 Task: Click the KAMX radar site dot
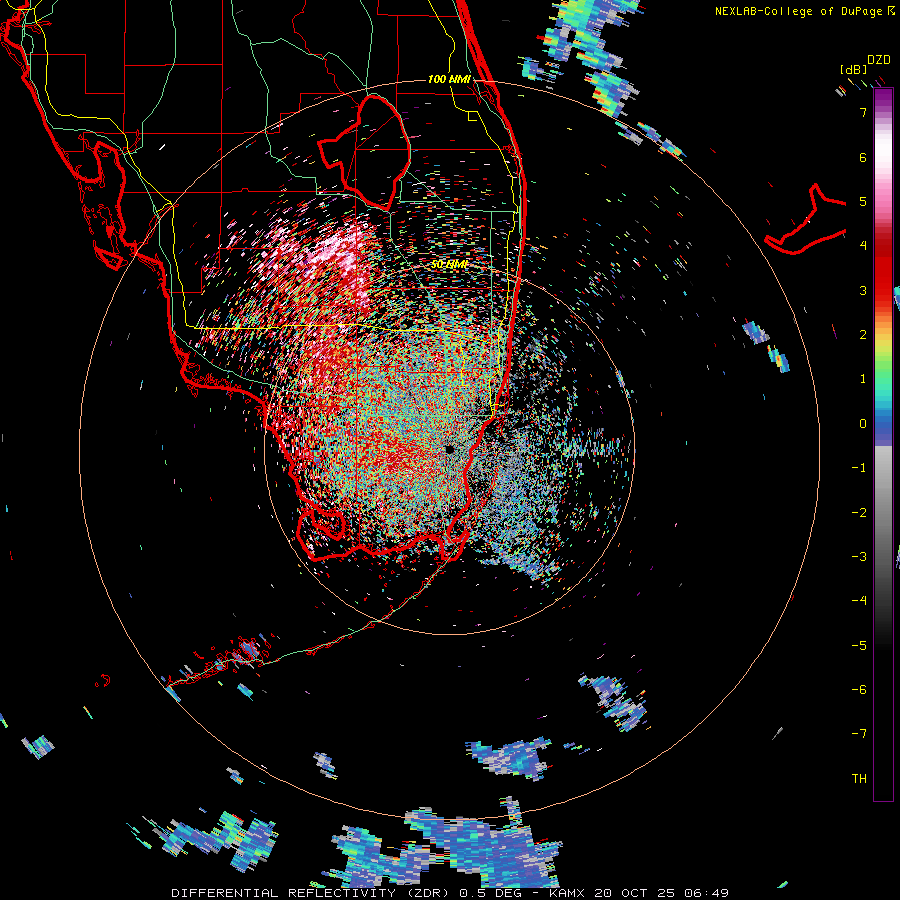pyautogui.click(x=449, y=449)
